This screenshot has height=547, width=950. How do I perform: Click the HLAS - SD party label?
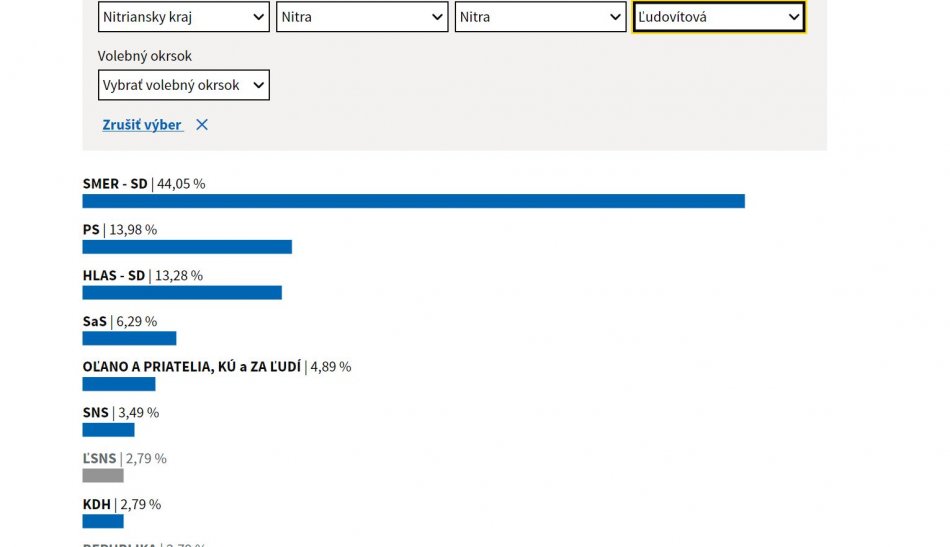tap(114, 275)
